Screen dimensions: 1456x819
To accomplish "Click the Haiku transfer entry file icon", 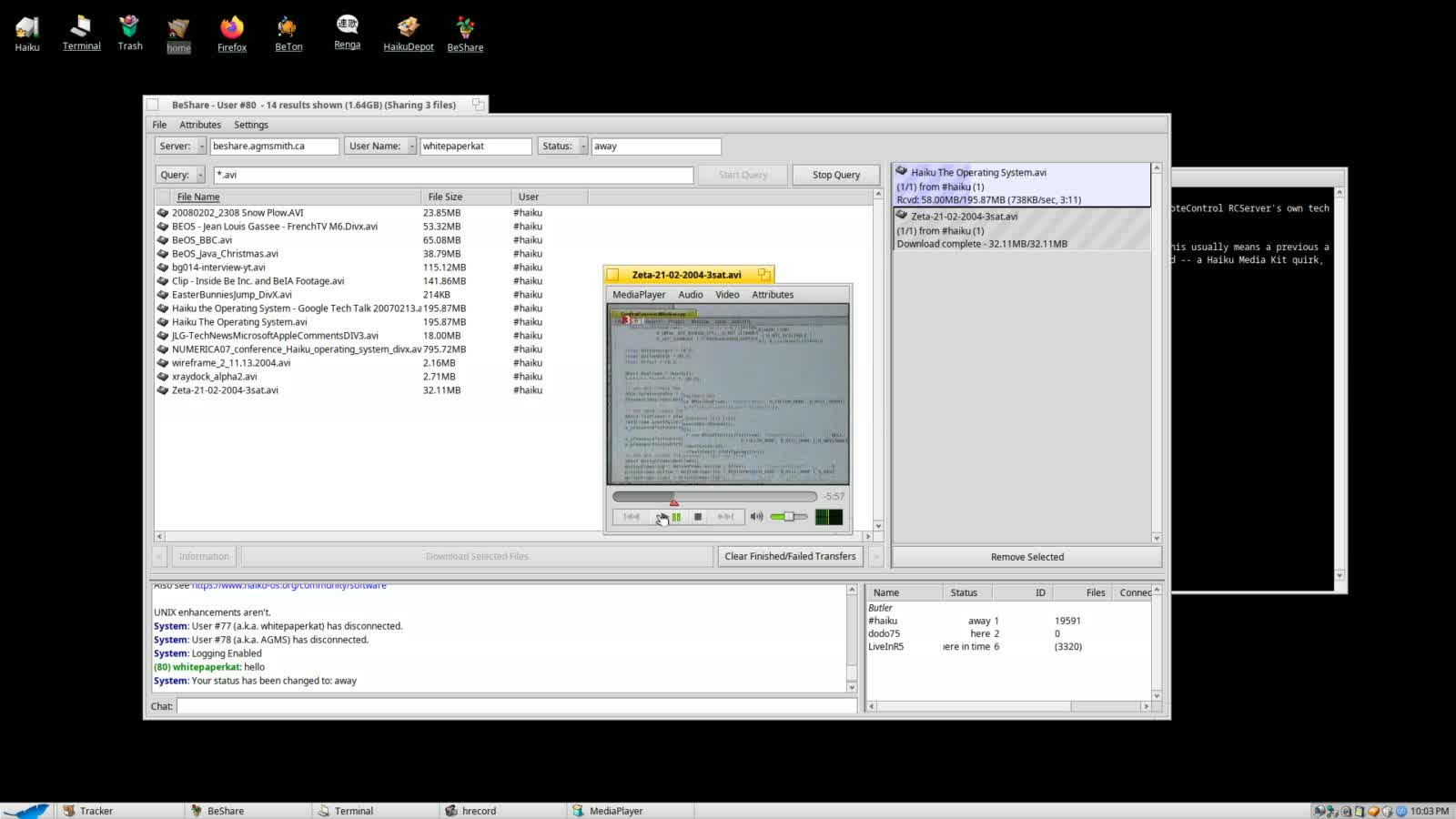I will coord(902,171).
